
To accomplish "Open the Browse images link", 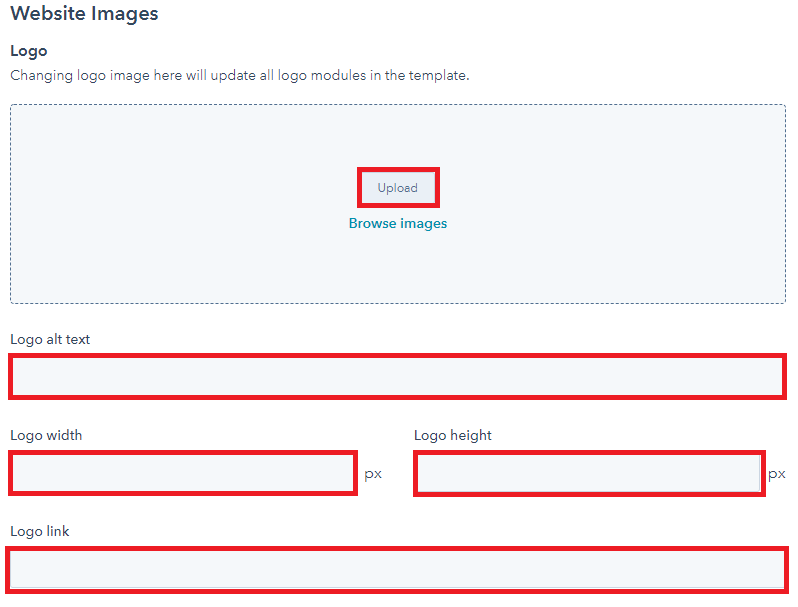I will click(x=398, y=223).
